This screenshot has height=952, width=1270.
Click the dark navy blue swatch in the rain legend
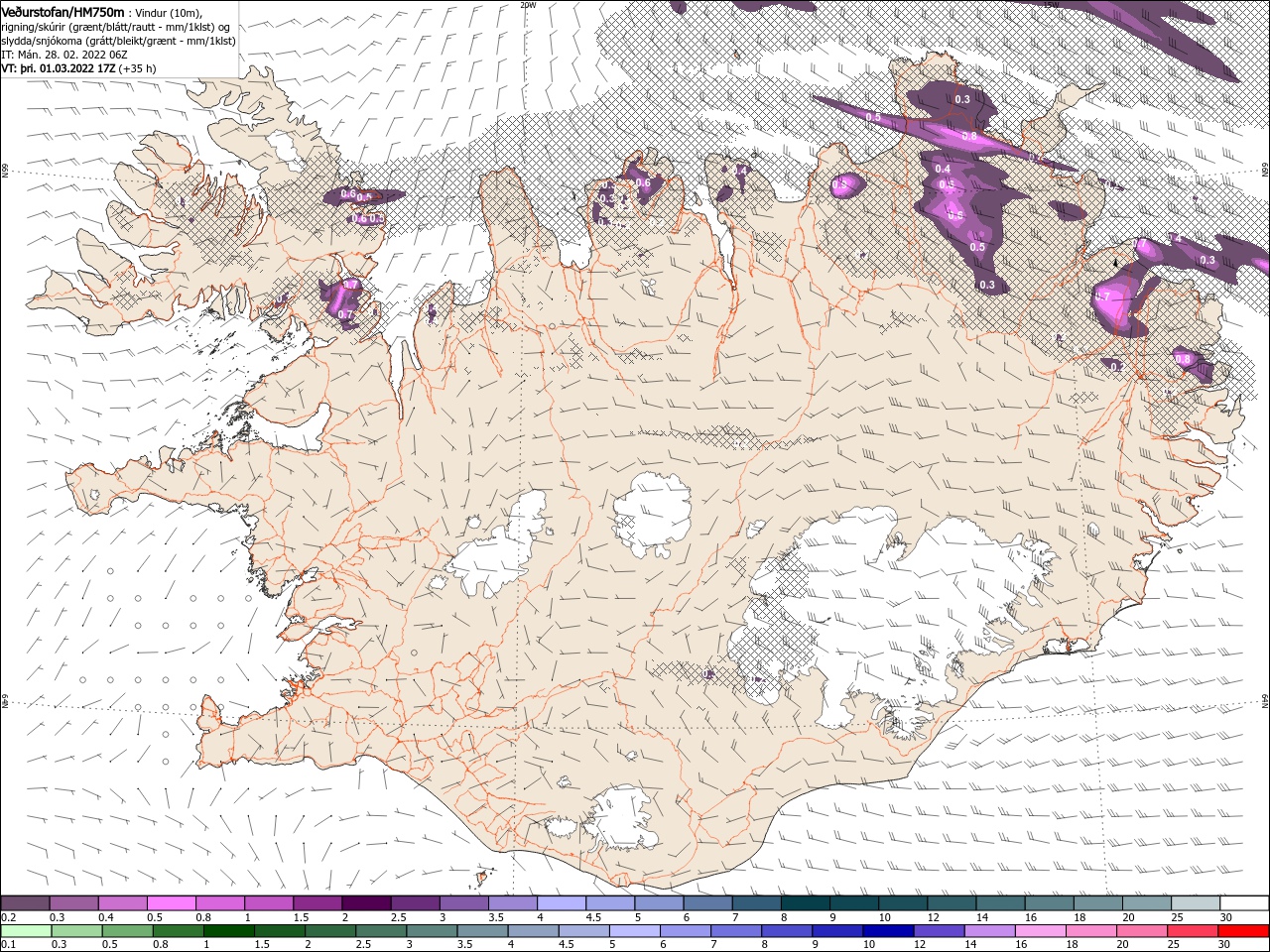pos(887,931)
